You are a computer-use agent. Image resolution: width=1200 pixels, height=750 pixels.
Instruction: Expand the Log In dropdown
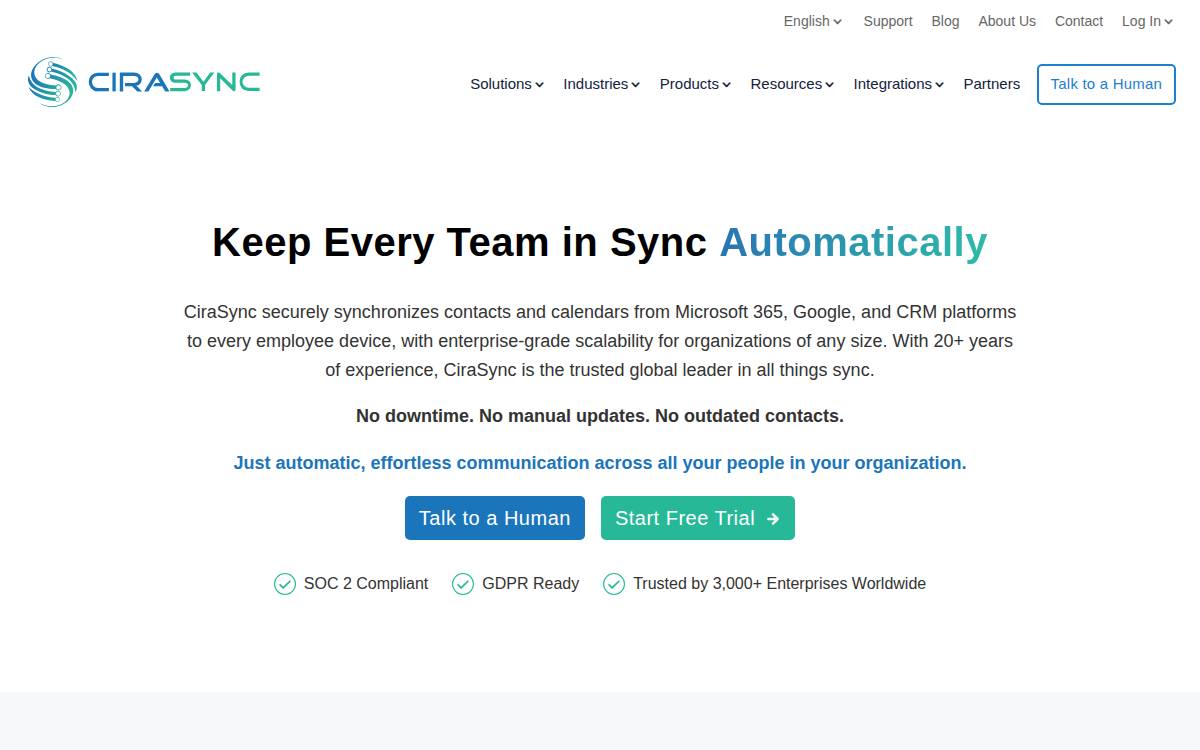coord(1147,21)
